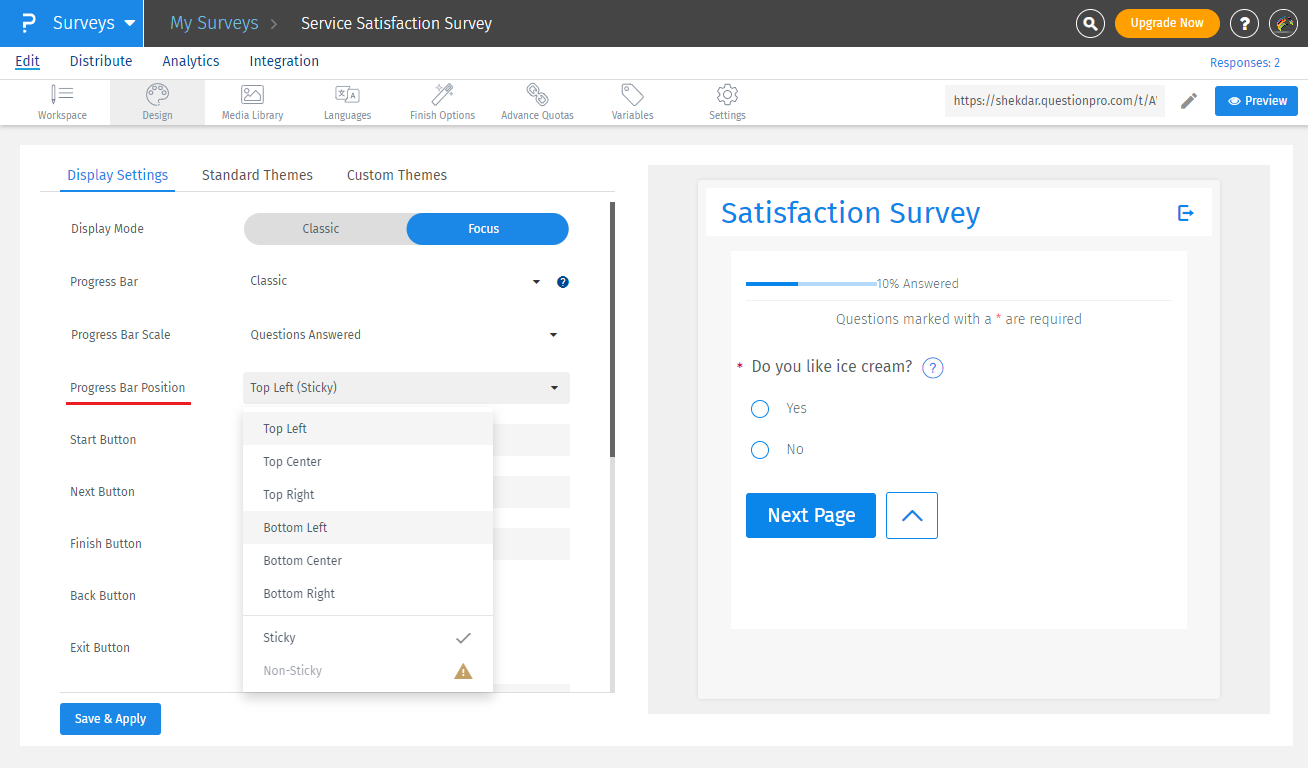
Task: Open the search magnifier icon
Action: coord(1090,23)
